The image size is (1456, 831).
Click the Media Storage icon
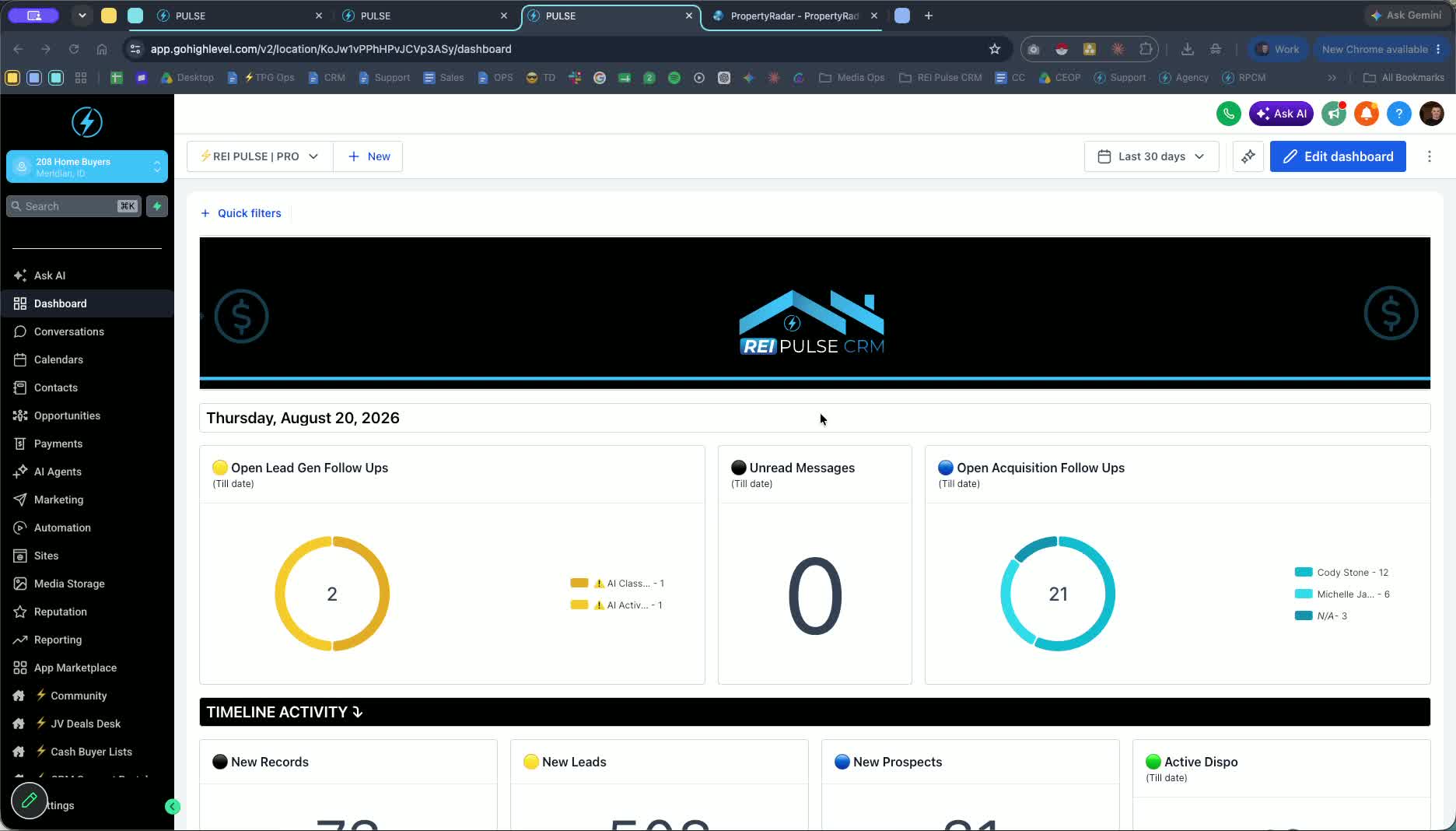coord(20,584)
